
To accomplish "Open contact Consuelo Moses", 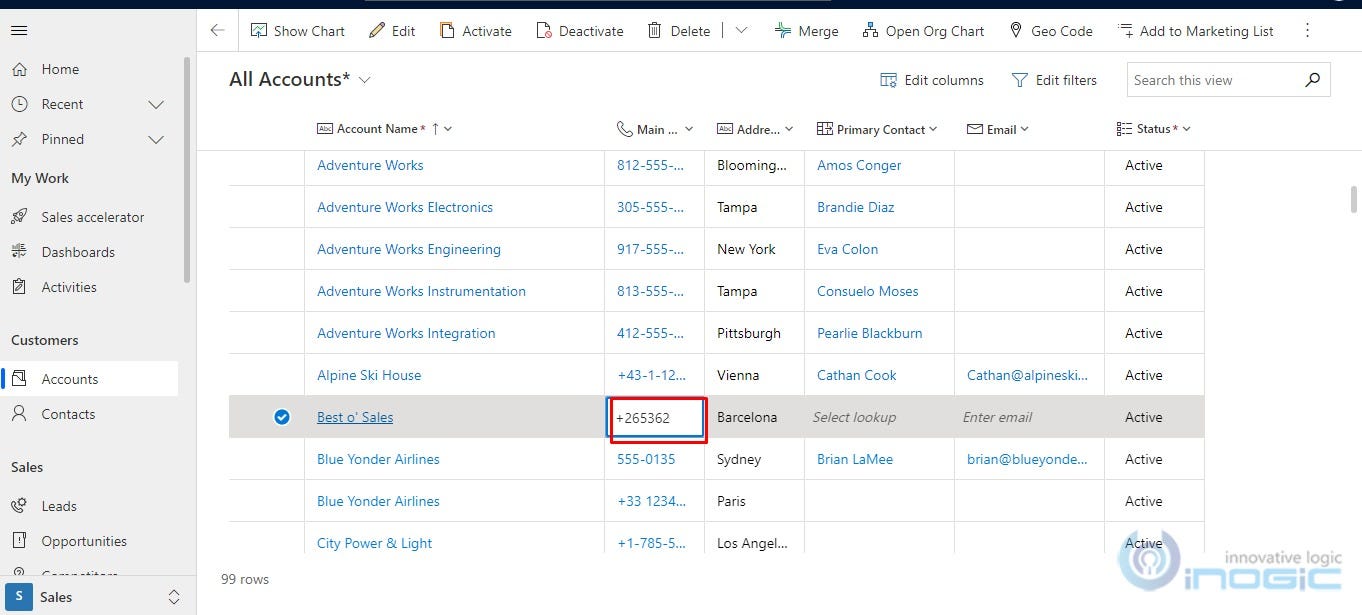I will point(868,291).
